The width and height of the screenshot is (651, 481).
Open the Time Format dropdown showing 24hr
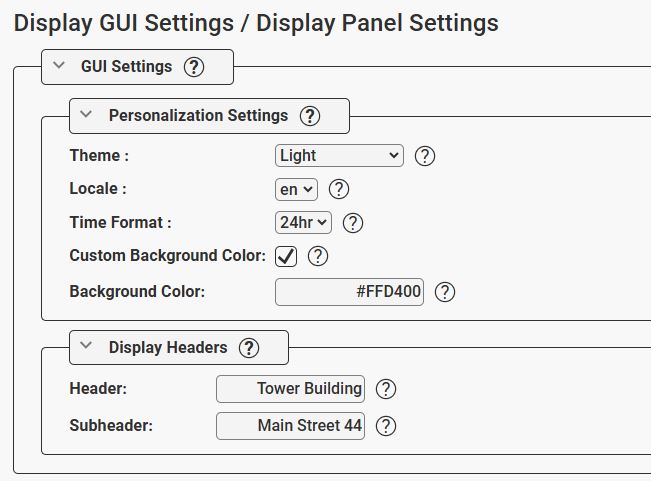click(x=303, y=223)
